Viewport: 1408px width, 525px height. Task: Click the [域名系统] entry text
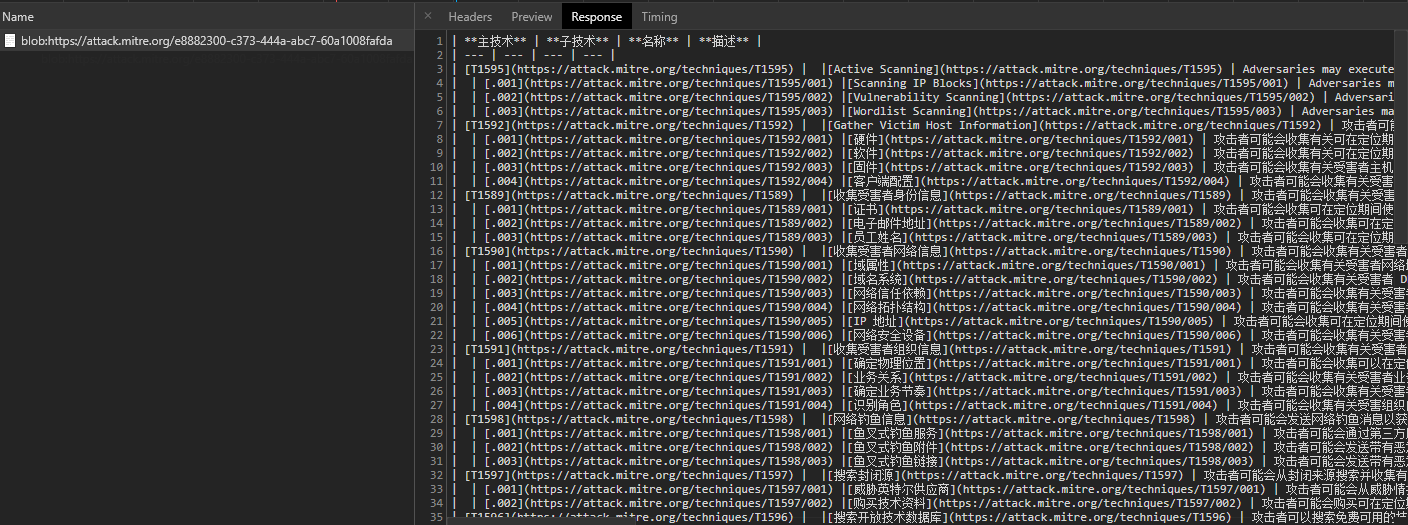tap(878, 279)
